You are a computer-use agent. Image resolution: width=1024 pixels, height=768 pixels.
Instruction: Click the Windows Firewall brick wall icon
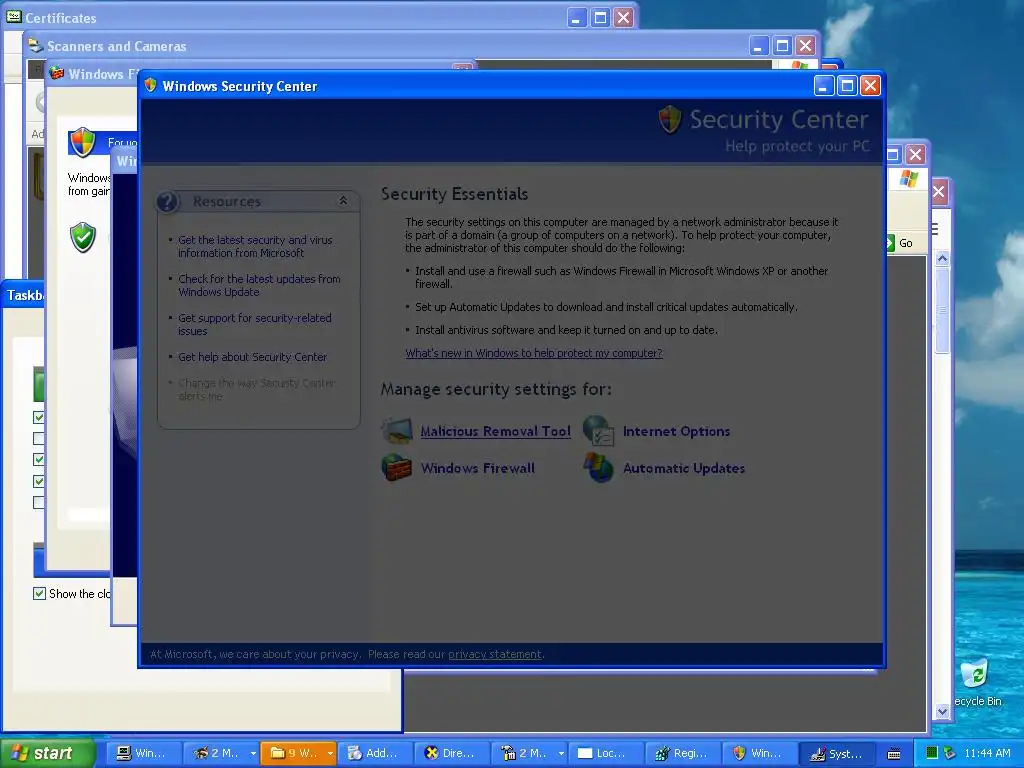tap(396, 468)
